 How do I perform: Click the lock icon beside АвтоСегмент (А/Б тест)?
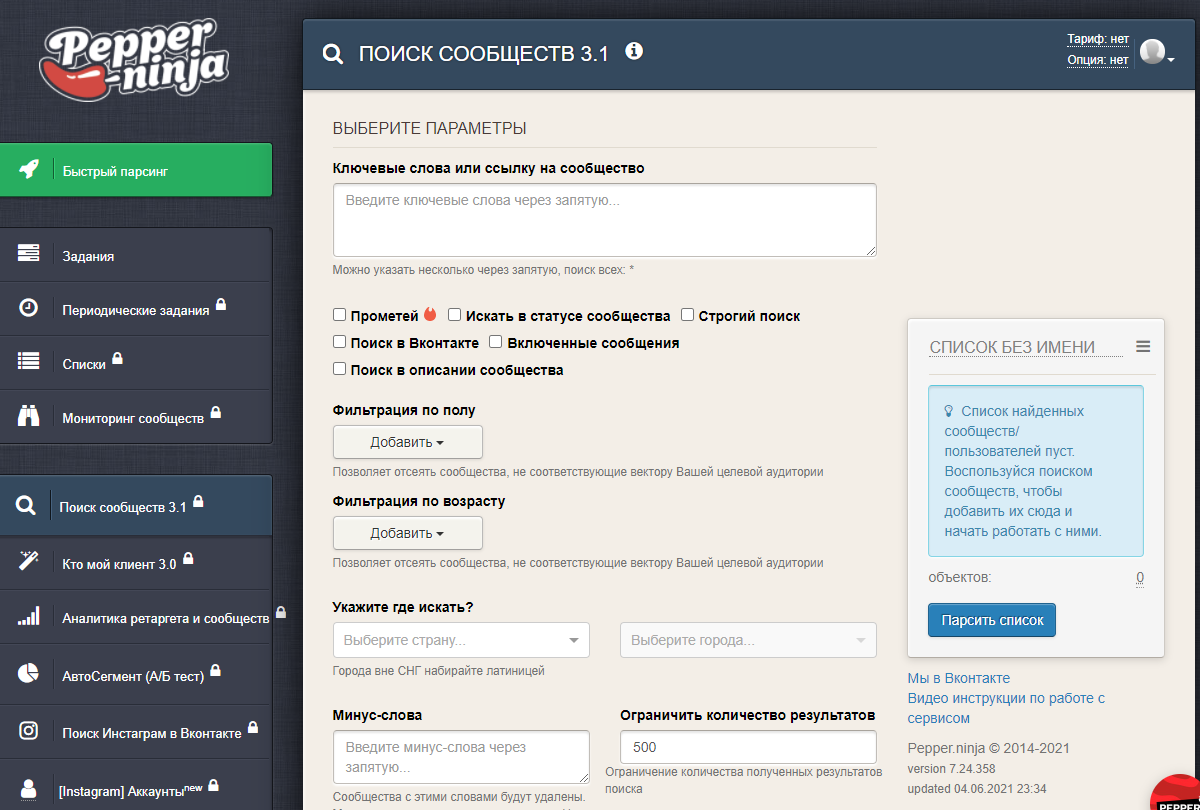tap(215, 670)
